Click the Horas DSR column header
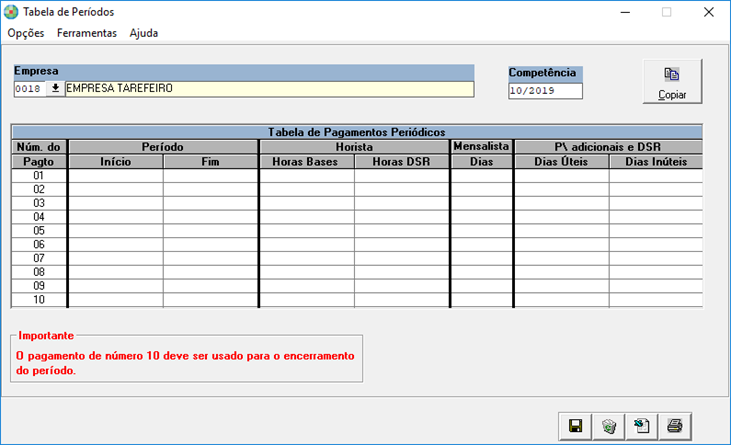This screenshot has height=445, width=731. [401, 162]
